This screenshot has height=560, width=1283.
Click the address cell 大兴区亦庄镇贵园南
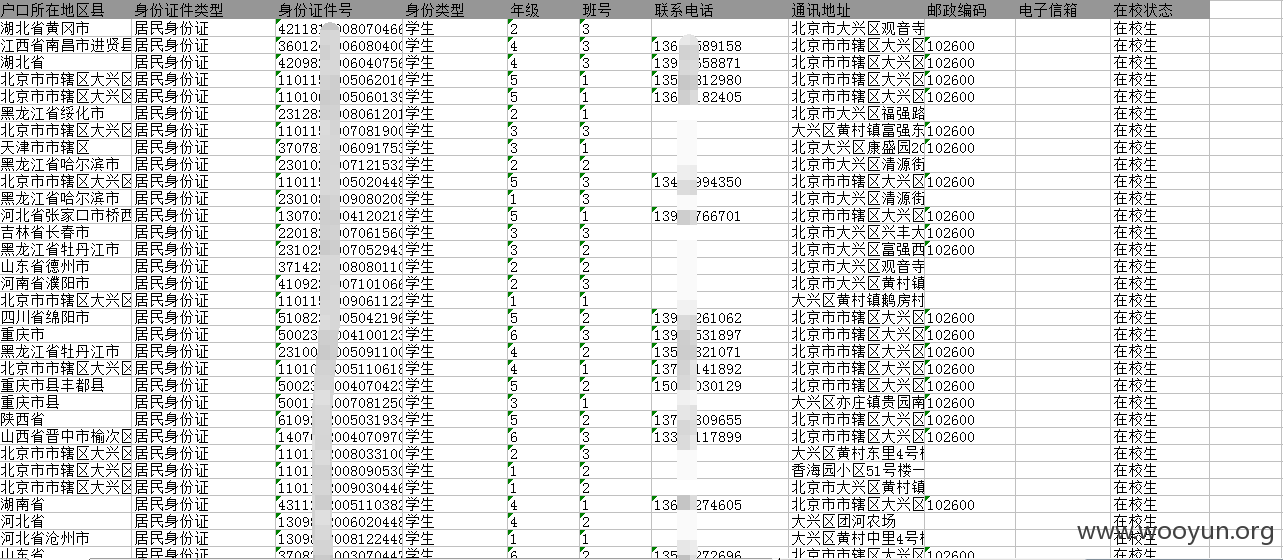(x=856, y=403)
